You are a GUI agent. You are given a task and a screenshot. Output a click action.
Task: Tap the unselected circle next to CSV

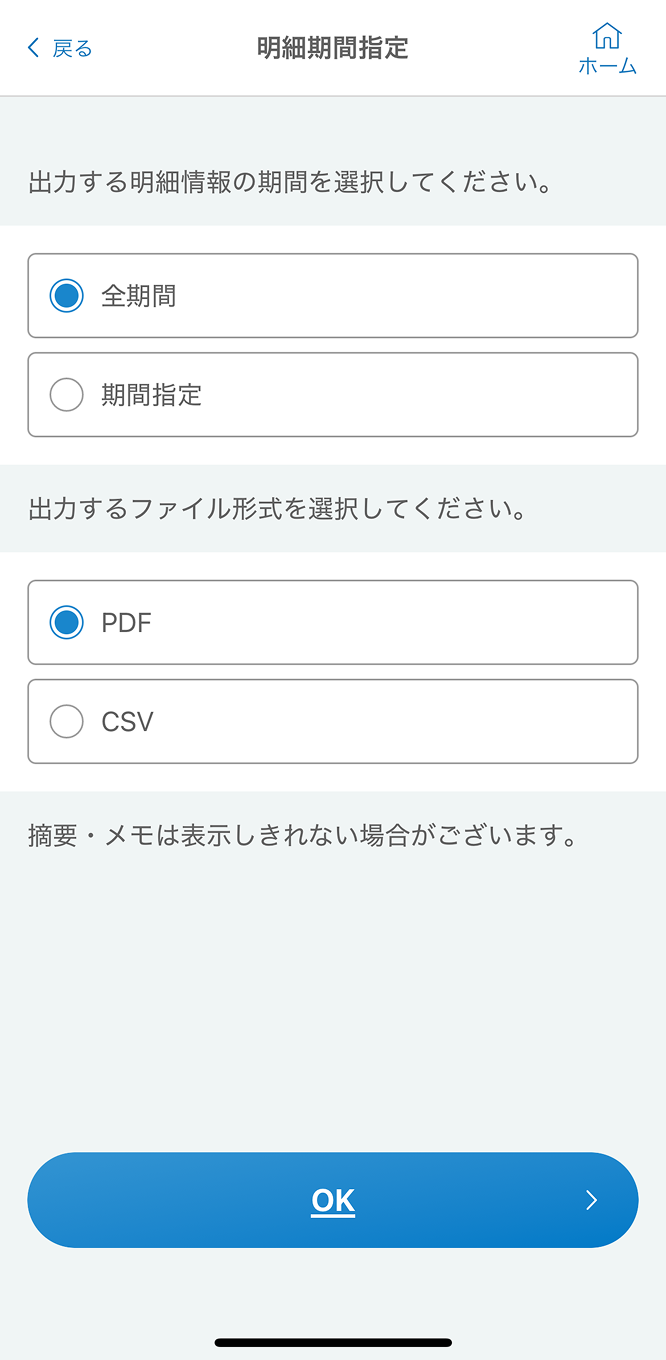click(66, 721)
